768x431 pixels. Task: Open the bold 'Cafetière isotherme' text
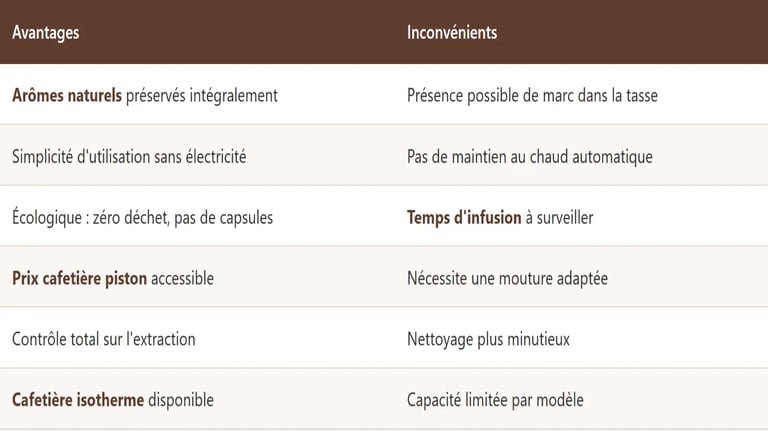click(x=78, y=400)
